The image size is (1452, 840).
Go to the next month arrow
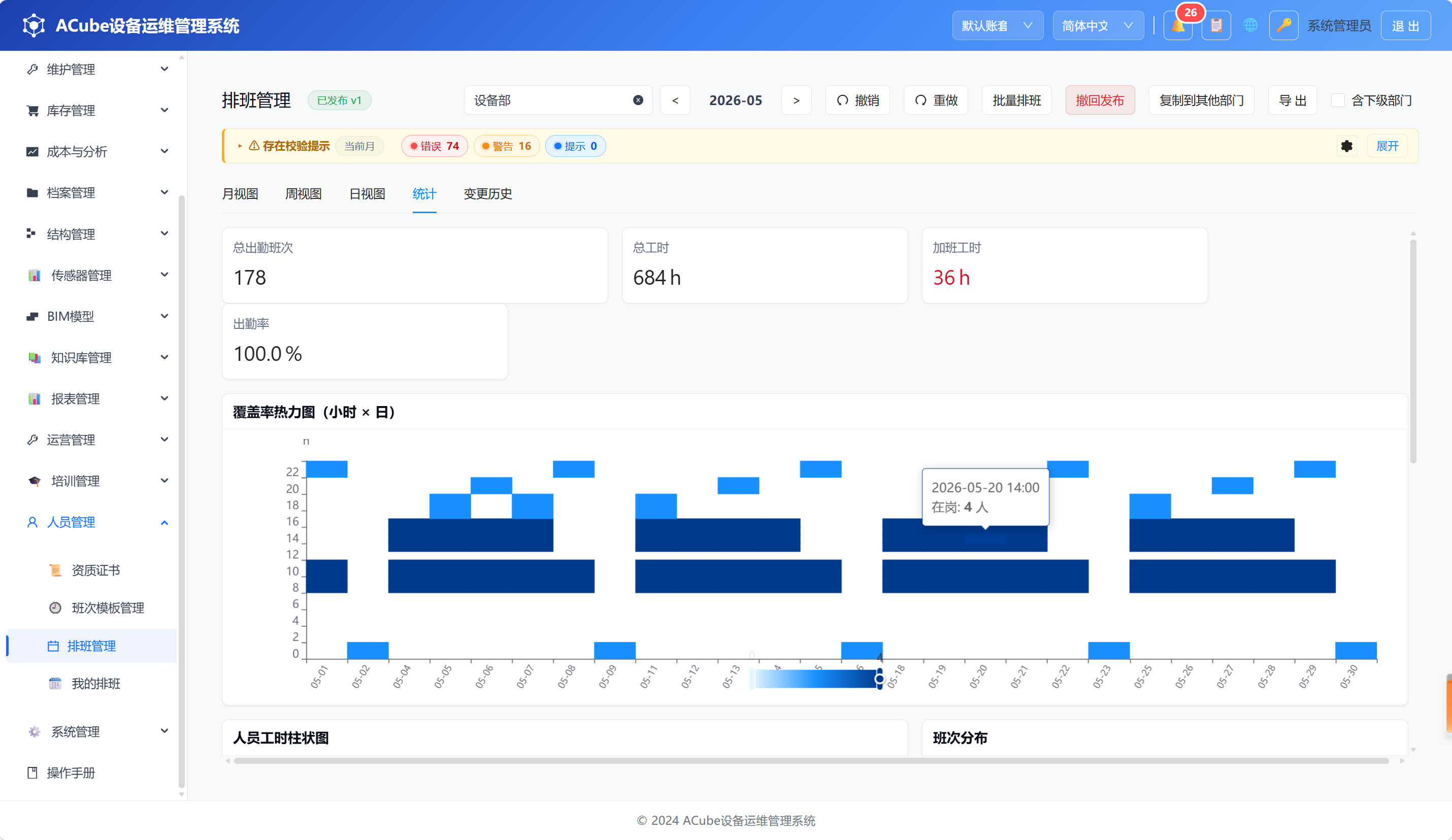[796, 100]
